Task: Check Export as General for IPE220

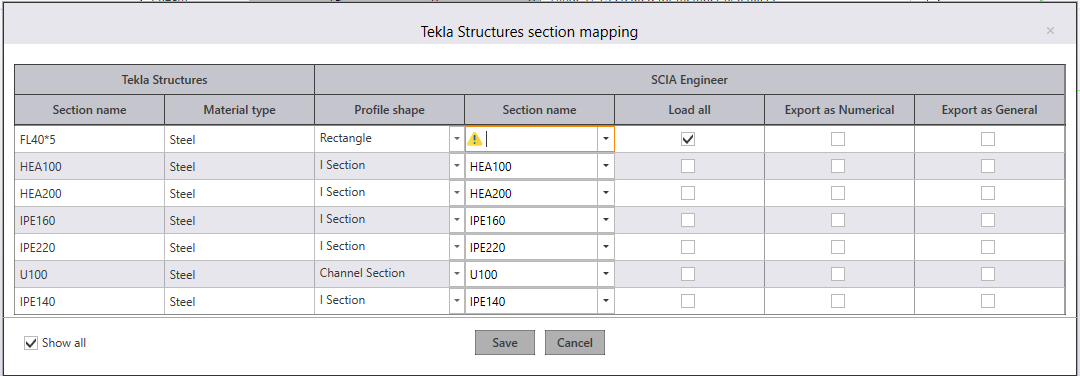Action: point(988,247)
